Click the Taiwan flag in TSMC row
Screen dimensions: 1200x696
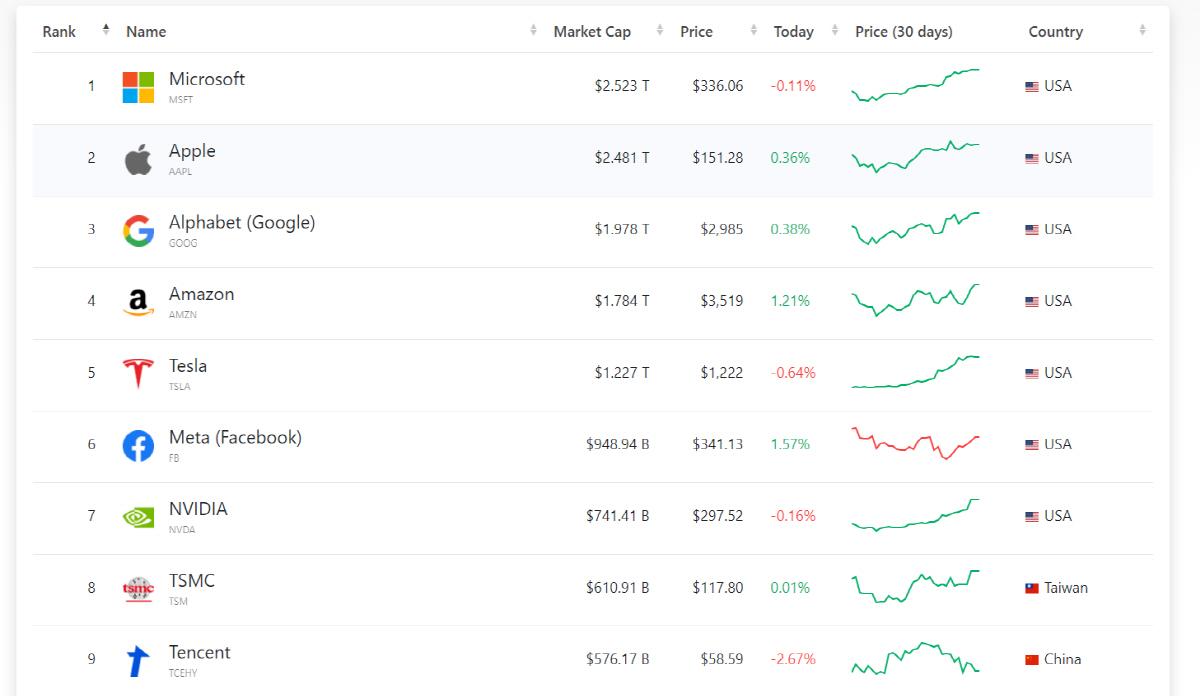[1032, 588]
